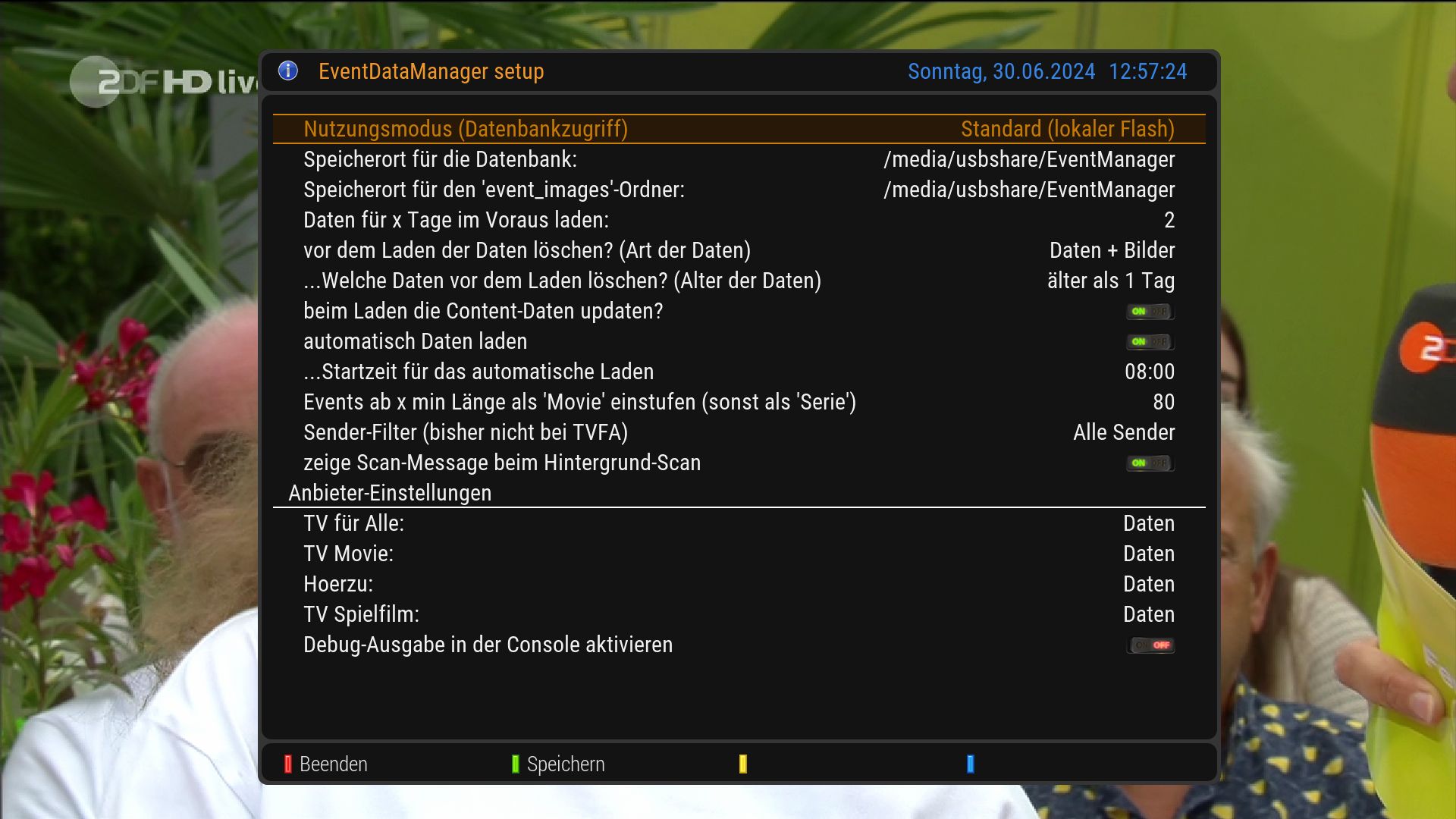The width and height of the screenshot is (1456, 819).
Task: Select the 'TV für Alle' provider row
Action: click(353, 523)
